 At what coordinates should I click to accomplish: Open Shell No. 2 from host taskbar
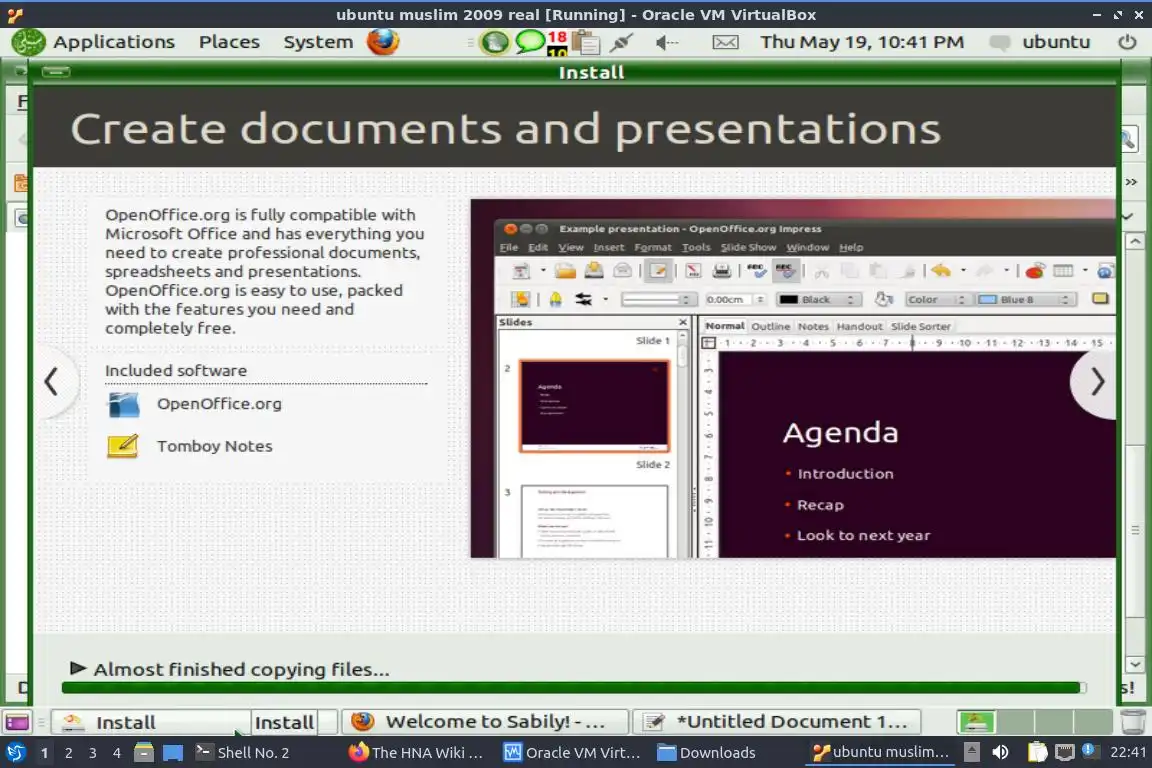coord(242,753)
